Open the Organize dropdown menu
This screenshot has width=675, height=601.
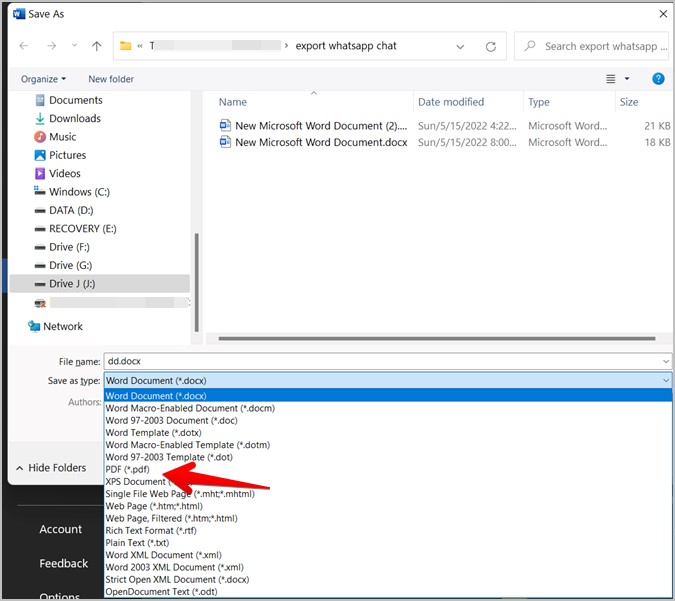[x=43, y=79]
